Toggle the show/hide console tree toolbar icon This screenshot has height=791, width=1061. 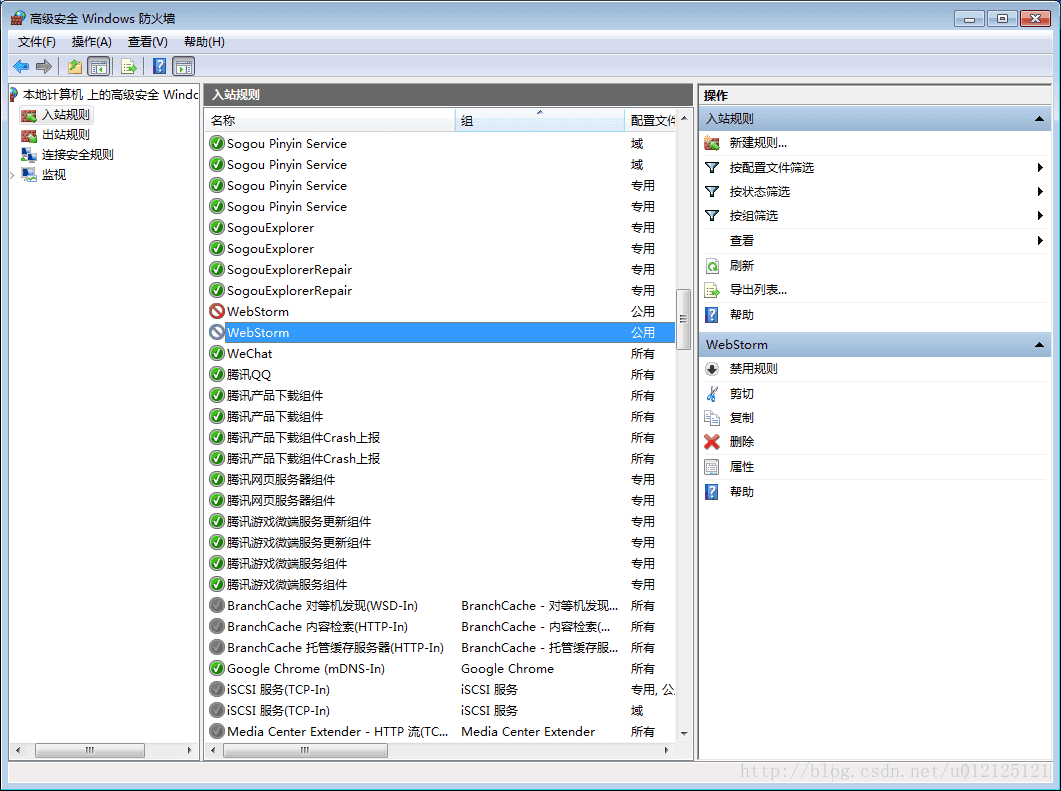coord(99,66)
